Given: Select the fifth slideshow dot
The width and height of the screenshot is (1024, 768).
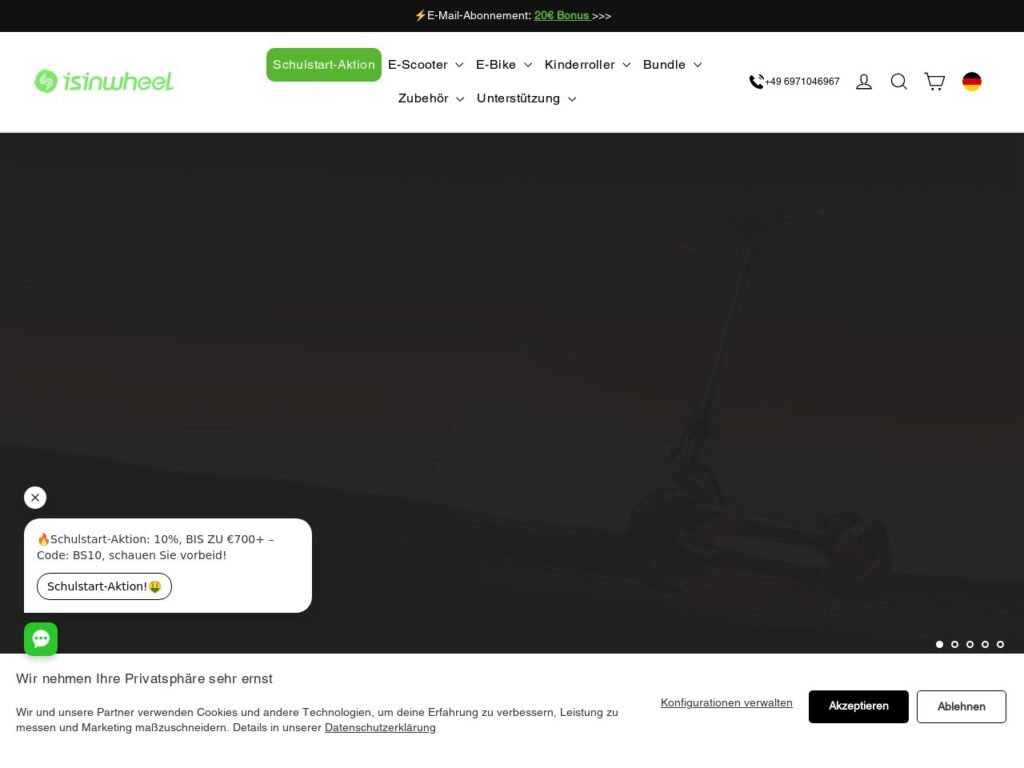Looking at the screenshot, I should click(x=1000, y=645).
